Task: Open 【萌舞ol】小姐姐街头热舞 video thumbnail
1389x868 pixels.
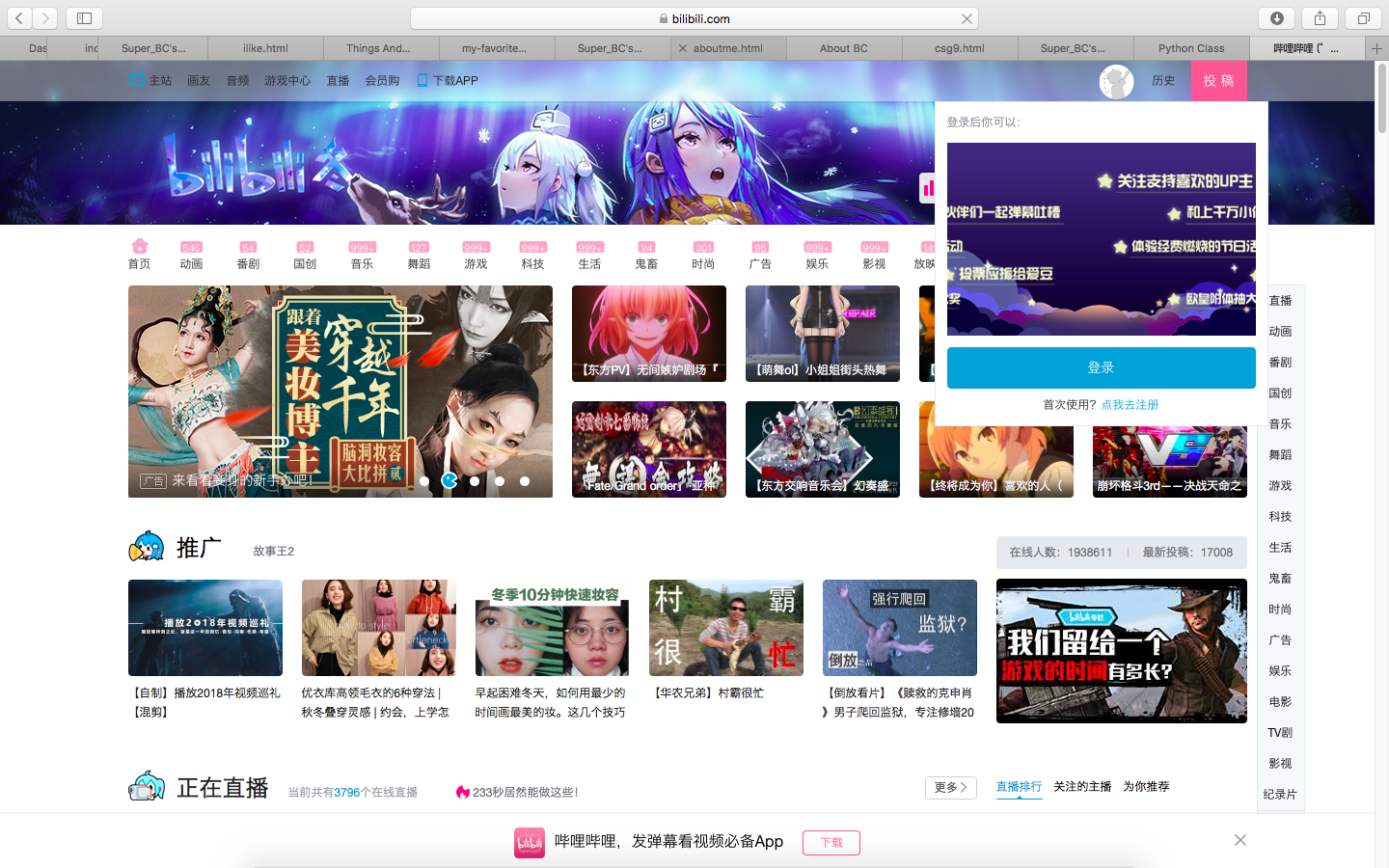Action: [823, 334]
